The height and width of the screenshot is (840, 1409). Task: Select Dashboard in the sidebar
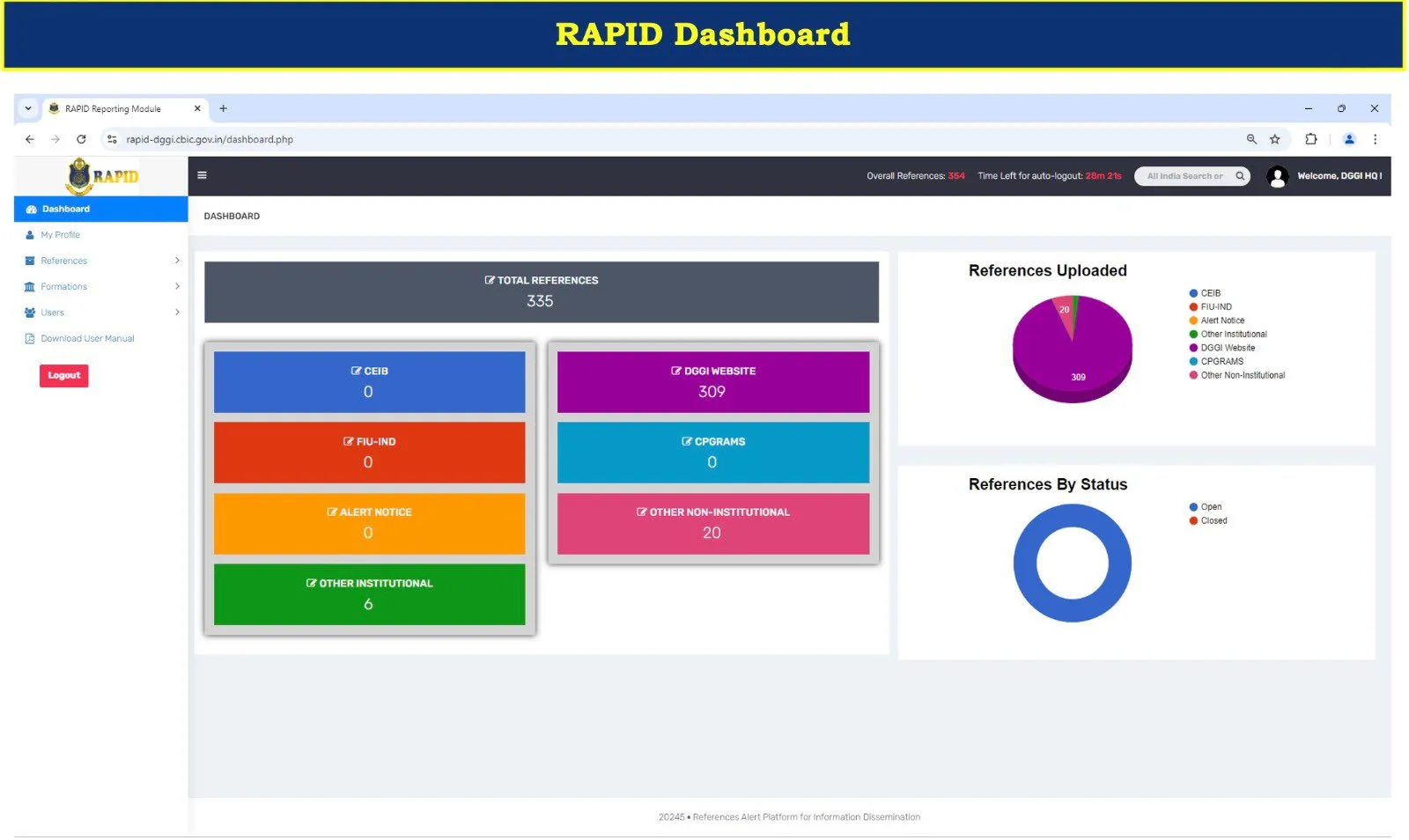click(101, 210)
